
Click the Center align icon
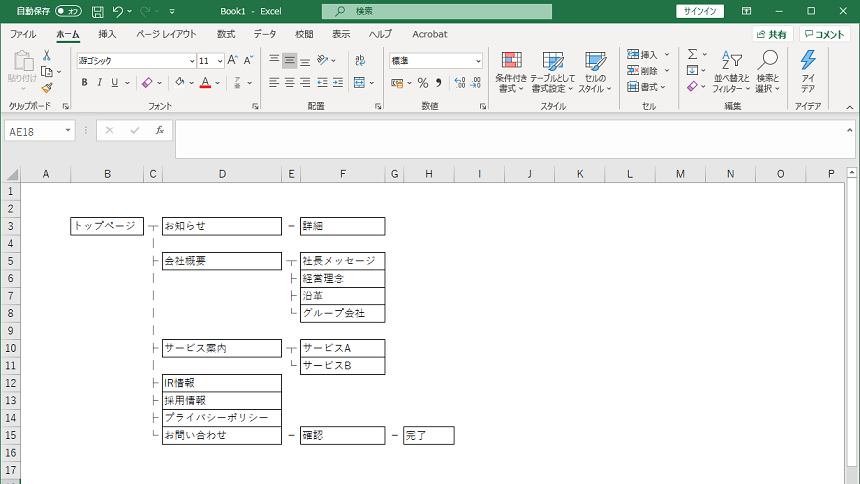pos(290,83)
